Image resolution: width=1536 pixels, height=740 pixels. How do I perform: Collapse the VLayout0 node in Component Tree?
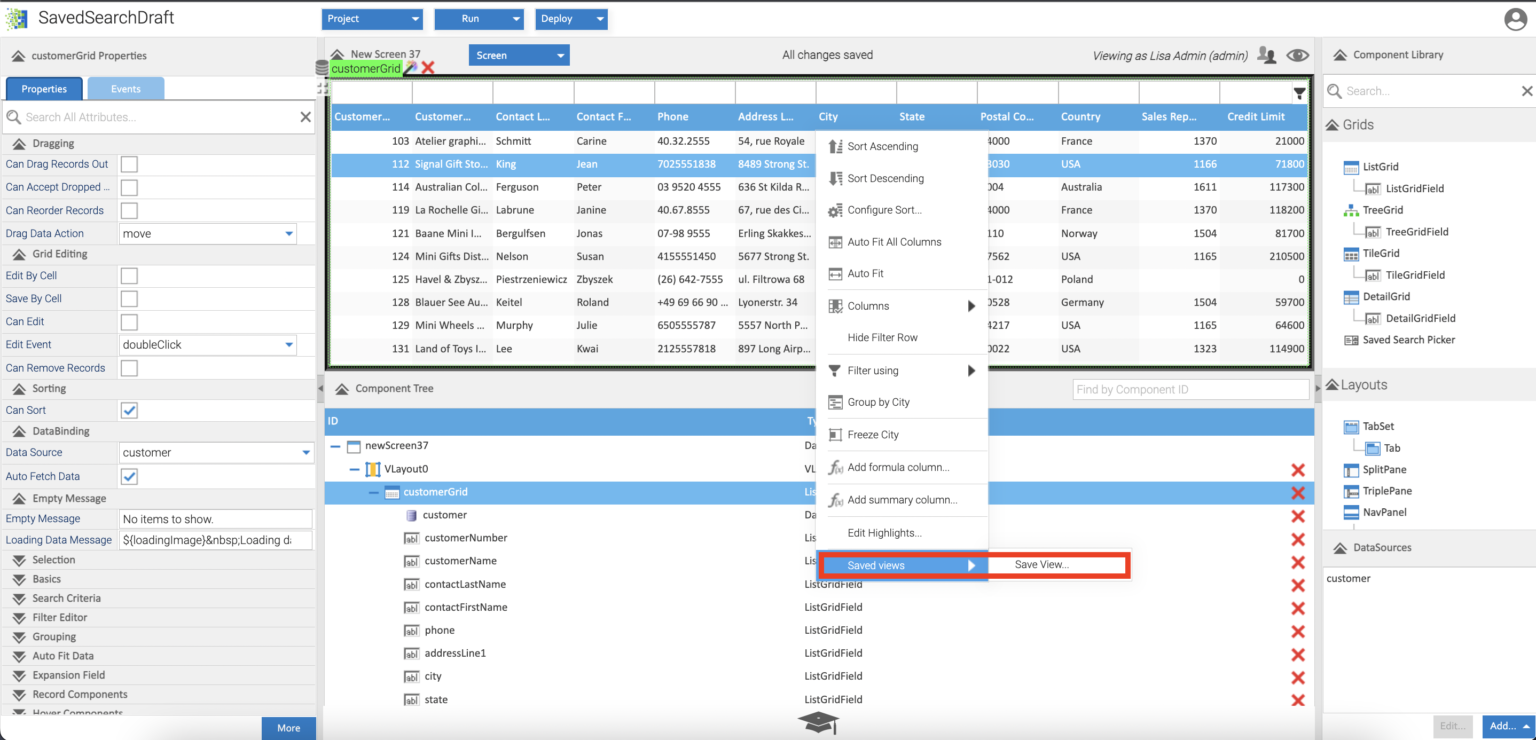(x=353, y=469)
